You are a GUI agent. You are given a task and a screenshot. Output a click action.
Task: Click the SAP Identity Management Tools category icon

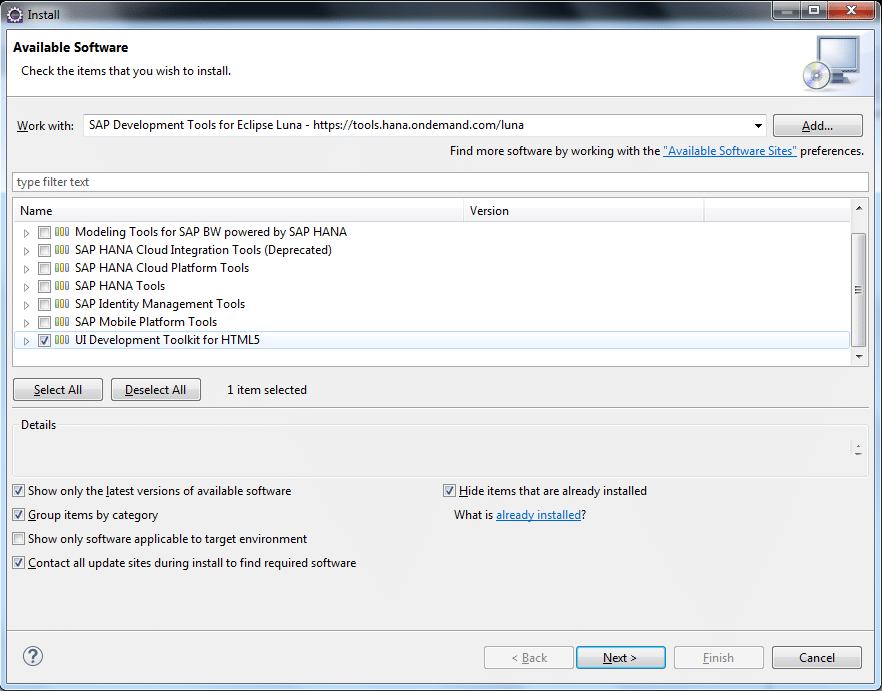click(x=62, y=304)
